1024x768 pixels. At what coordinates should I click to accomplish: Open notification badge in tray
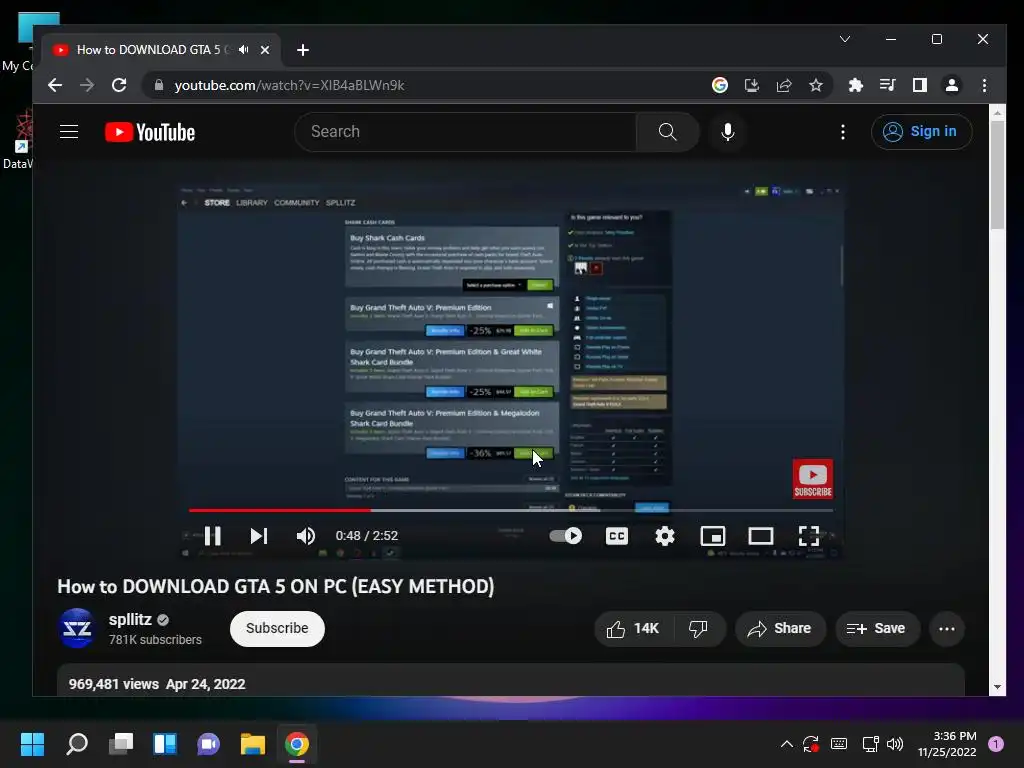tap(995, 744)
